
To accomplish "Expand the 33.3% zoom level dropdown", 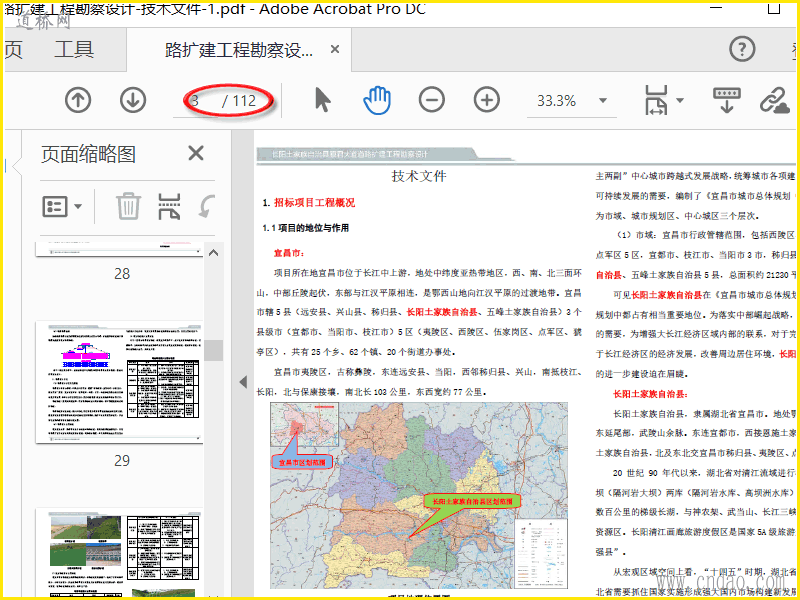I will [603, 101].
